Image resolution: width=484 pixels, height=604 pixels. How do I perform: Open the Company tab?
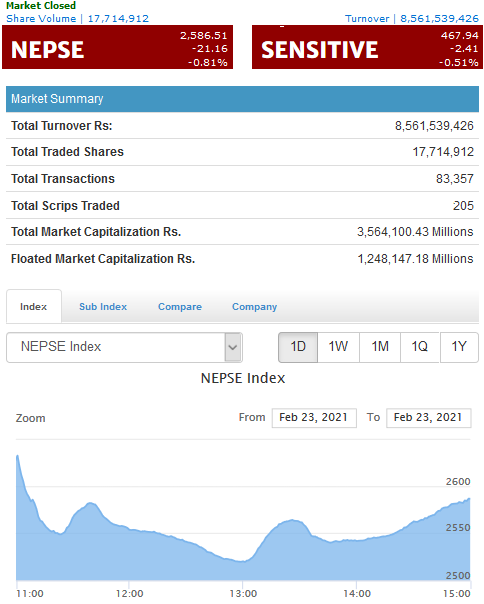coord(254,307)
